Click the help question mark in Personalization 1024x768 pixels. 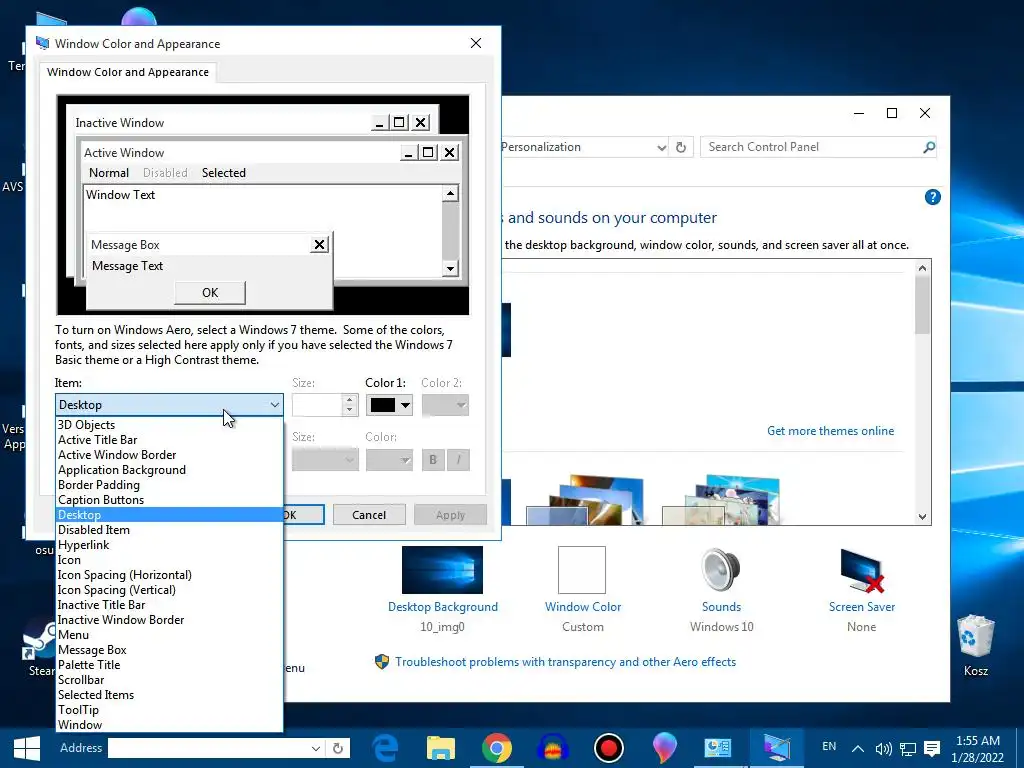(x=933, y=197)
